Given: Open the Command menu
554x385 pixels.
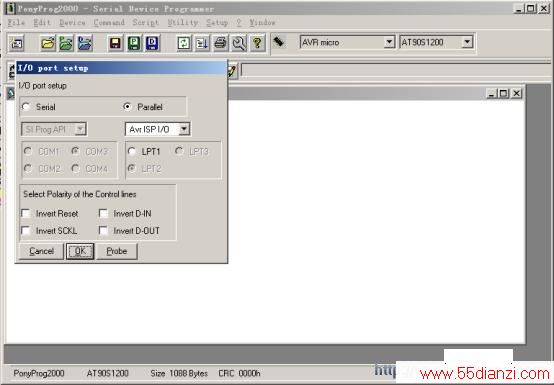Looking at the screenshot, I should (x=109, y=22).
